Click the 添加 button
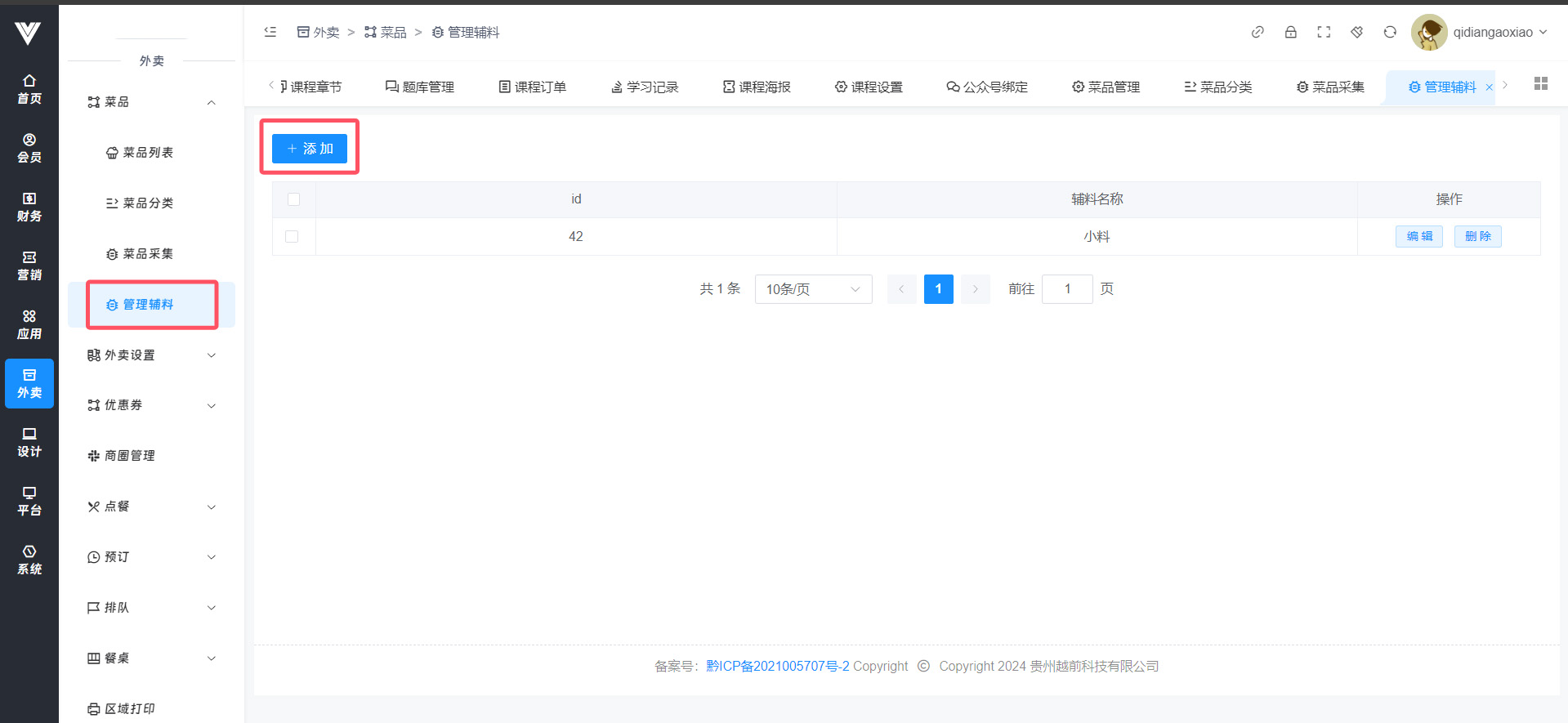This screenshot has height=723, width=1568. pos(310,149)
